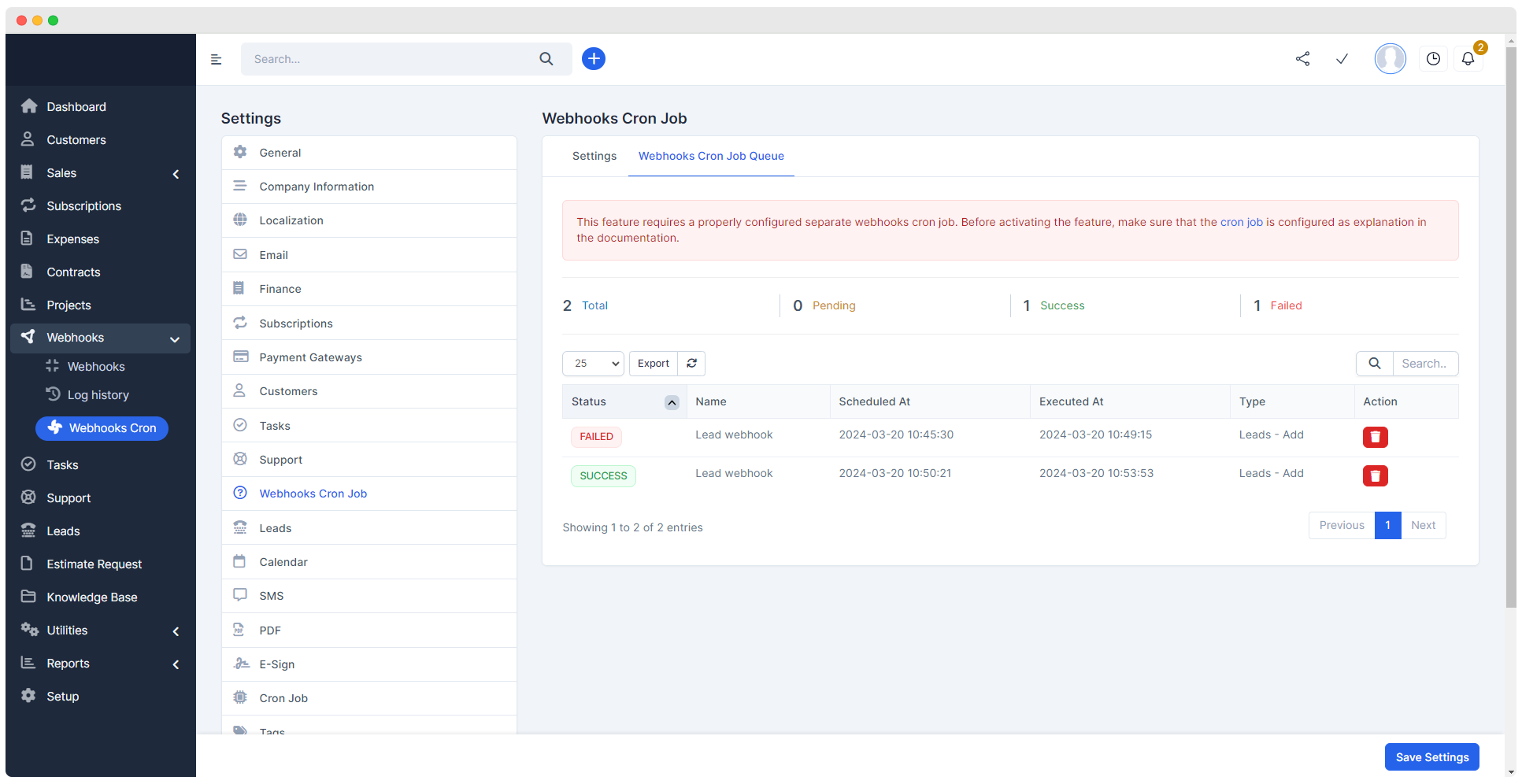This screenshot has width=1522, height=784.
Task: Open the notifications bell with 2 alerts
Action: 1468,58
